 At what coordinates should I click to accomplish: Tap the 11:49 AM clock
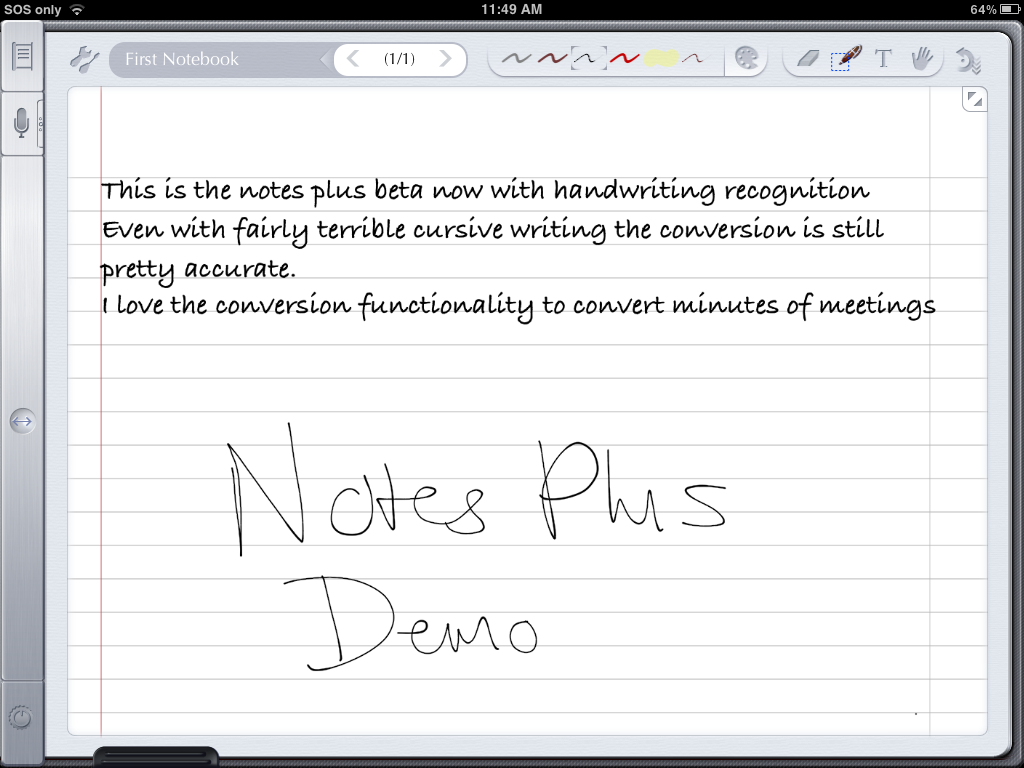coord(511,9)
